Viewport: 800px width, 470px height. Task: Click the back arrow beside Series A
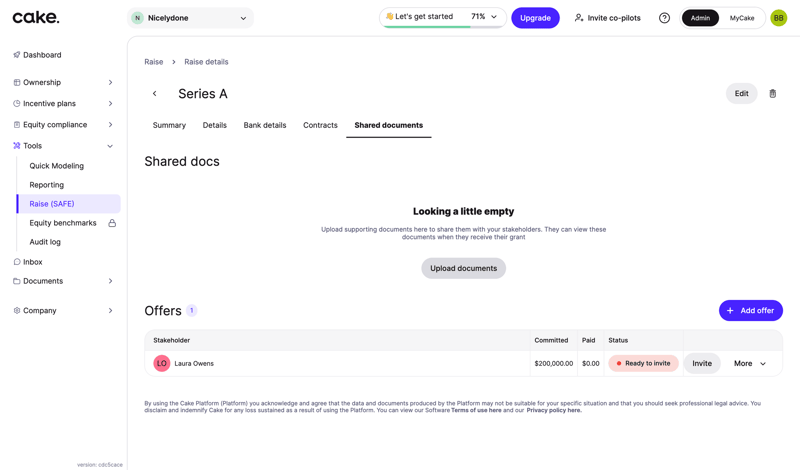(155, 94)
